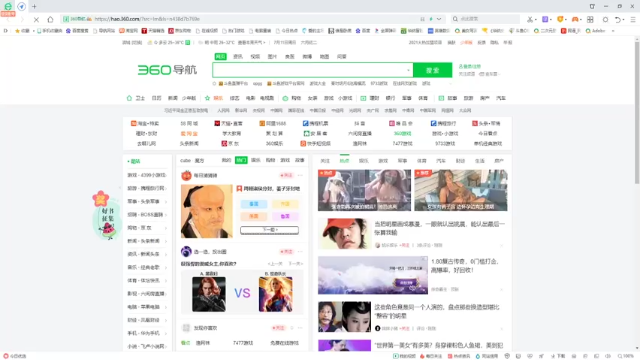Open the browser hamburger menu
Viewport: 640px width, 360px height.
pyautogui.click(x=633, y=19)
